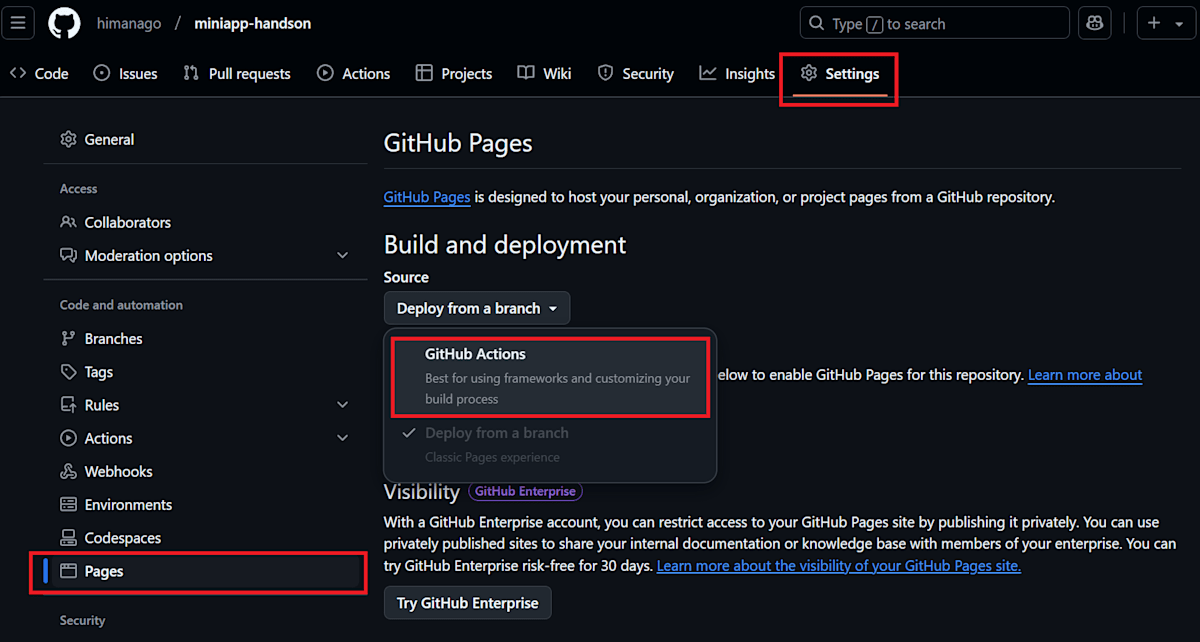Image resolution: width=1200 pixels, height=642 pixels.
Task: Open the hamburger navigation menu
Action: click(x=20, y=23)
